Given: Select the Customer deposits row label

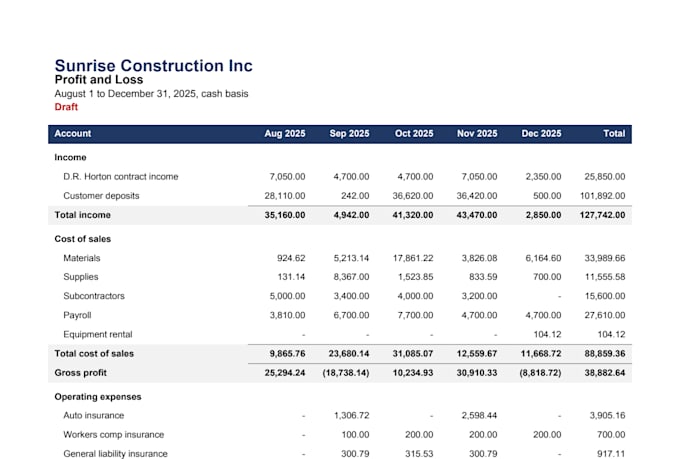Looking at the screenshot, I should coord(101,196).
